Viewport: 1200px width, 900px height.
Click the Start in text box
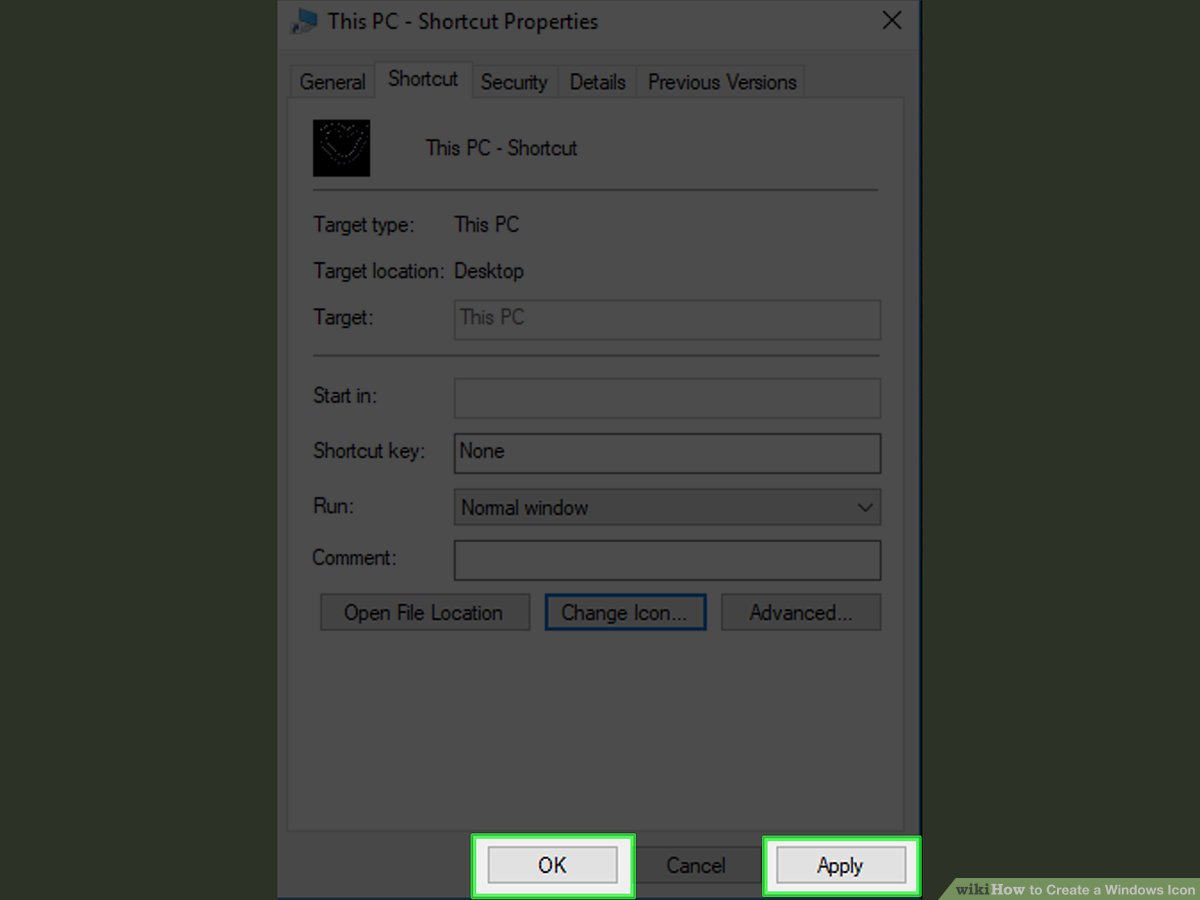pyautogui.click(x=667, y=397)
